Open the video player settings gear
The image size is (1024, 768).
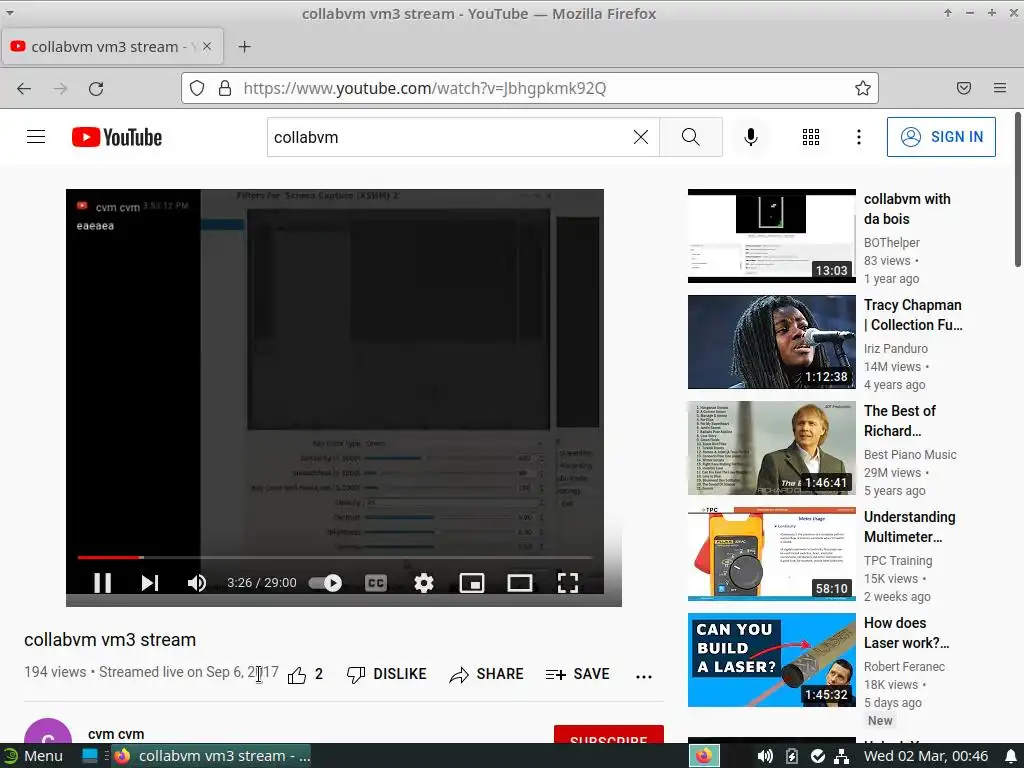pyautogui.click(x=424, y=583)
